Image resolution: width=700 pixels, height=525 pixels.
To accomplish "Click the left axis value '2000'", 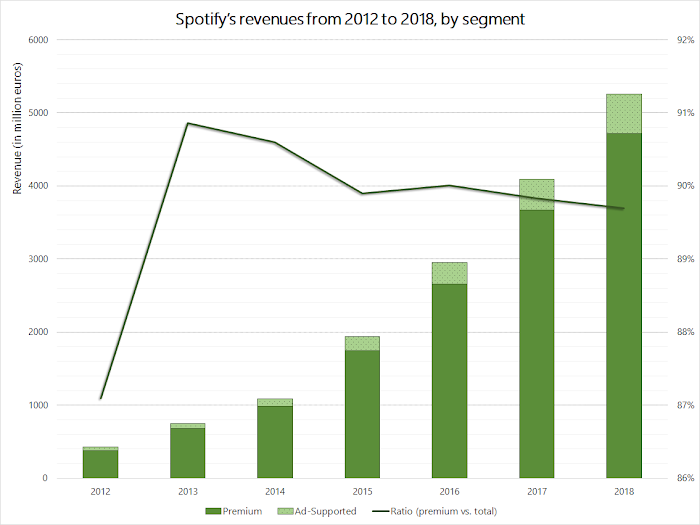I will (x=38, y=332).
